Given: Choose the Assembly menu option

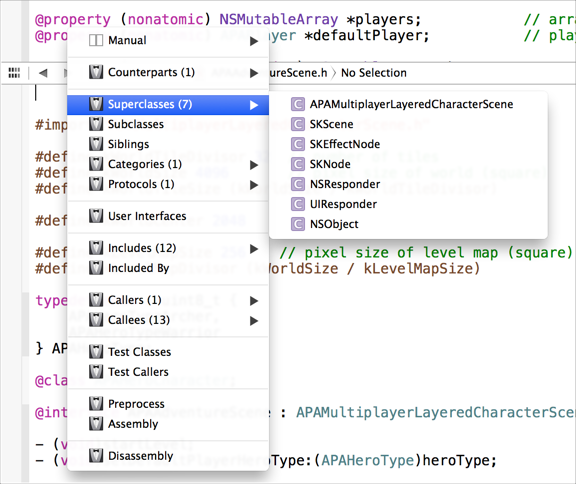Looking at the screenshot, I should pos(168,424).
